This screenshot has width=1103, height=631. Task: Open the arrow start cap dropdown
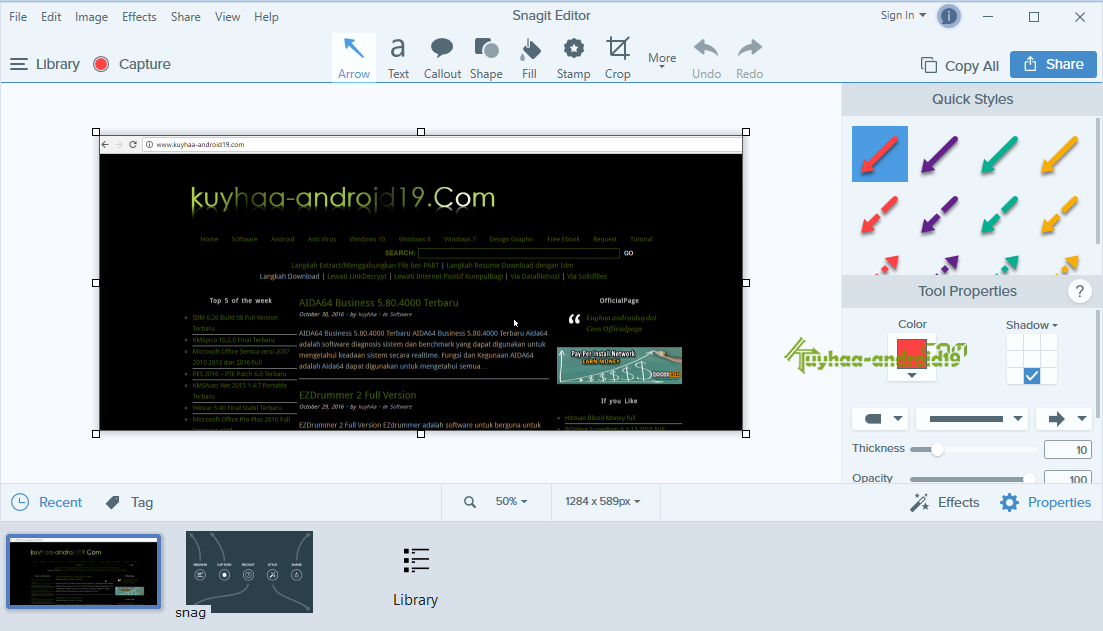pyautogui.click(x=881, y=419)
